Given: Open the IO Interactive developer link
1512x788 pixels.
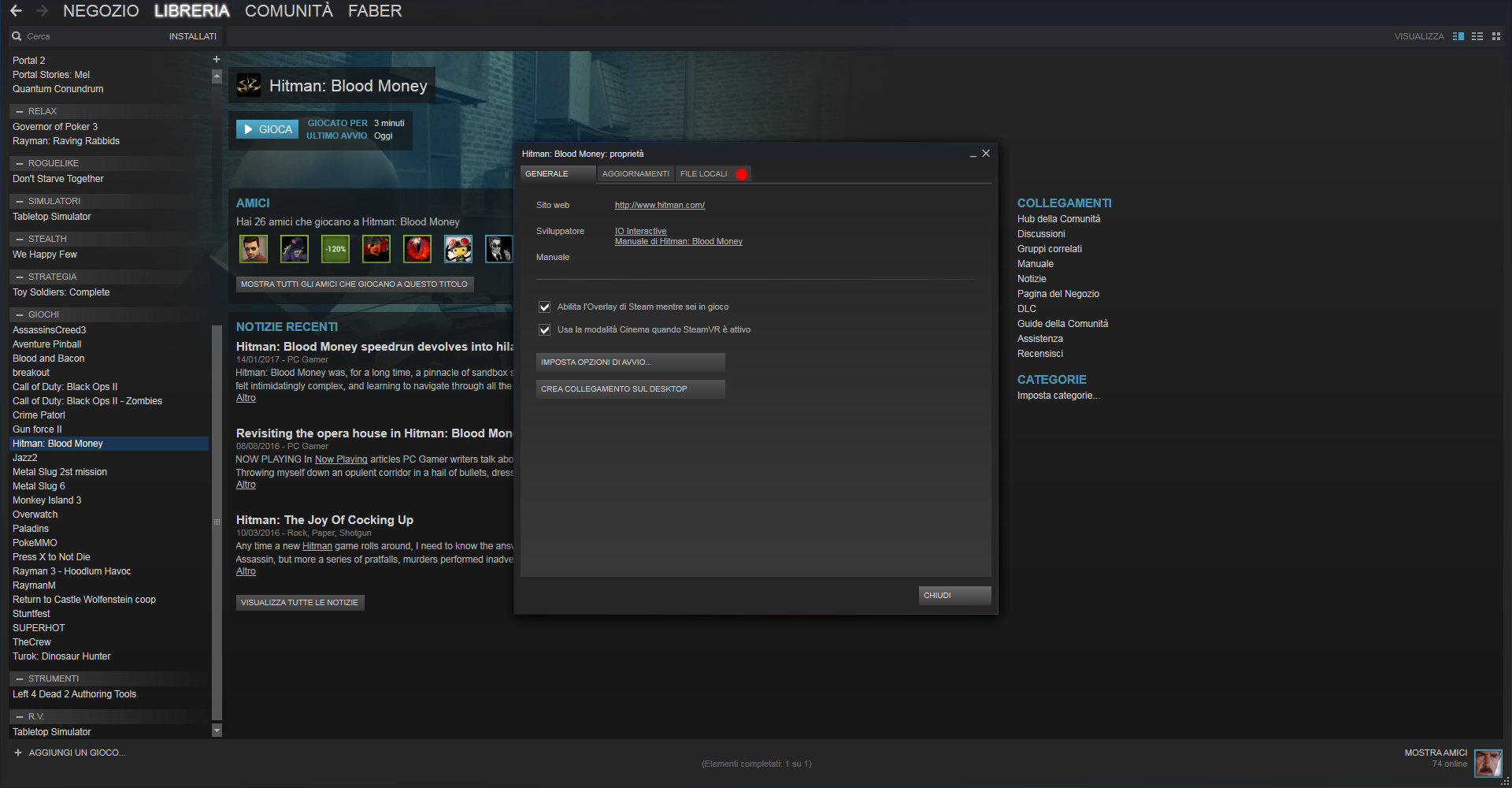Looking at the screenshot, I should tap(640, 232).
